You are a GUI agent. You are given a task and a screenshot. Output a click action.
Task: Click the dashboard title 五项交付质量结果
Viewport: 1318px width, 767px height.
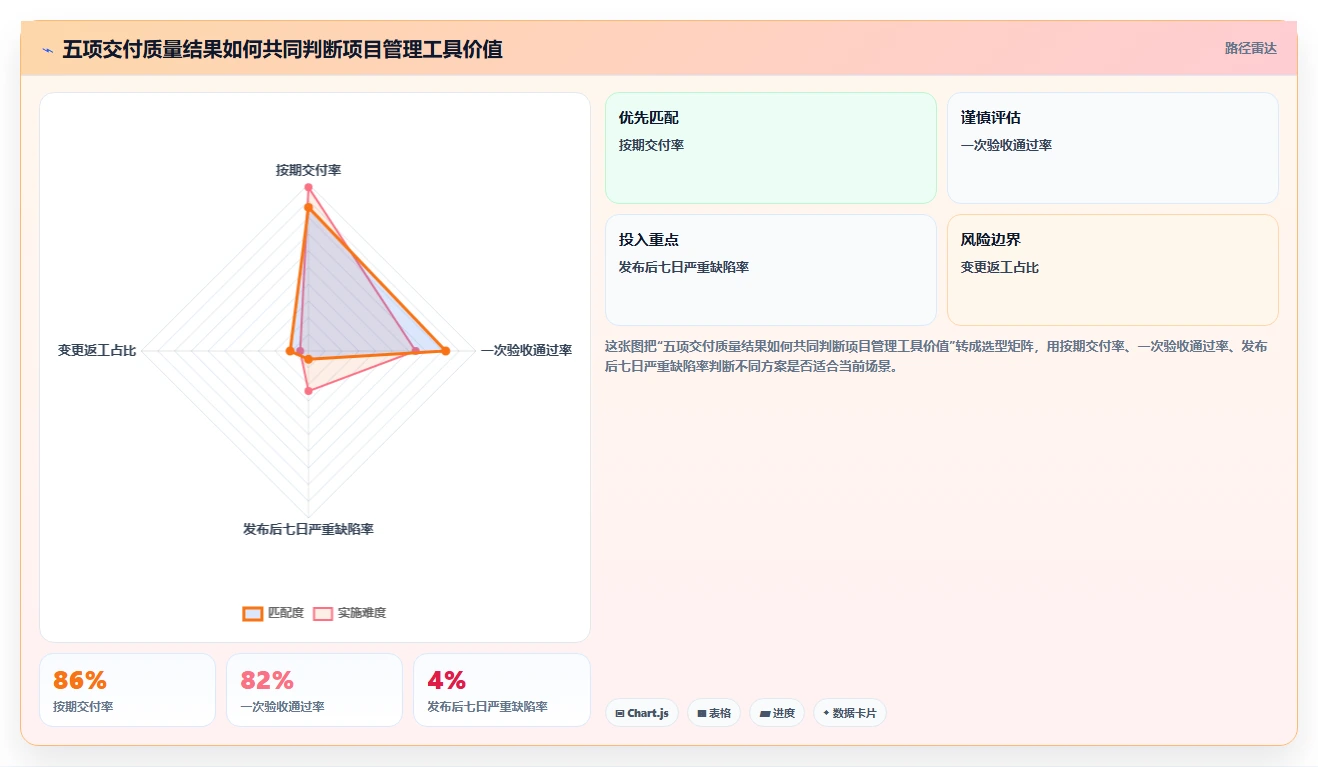point(282,49)
